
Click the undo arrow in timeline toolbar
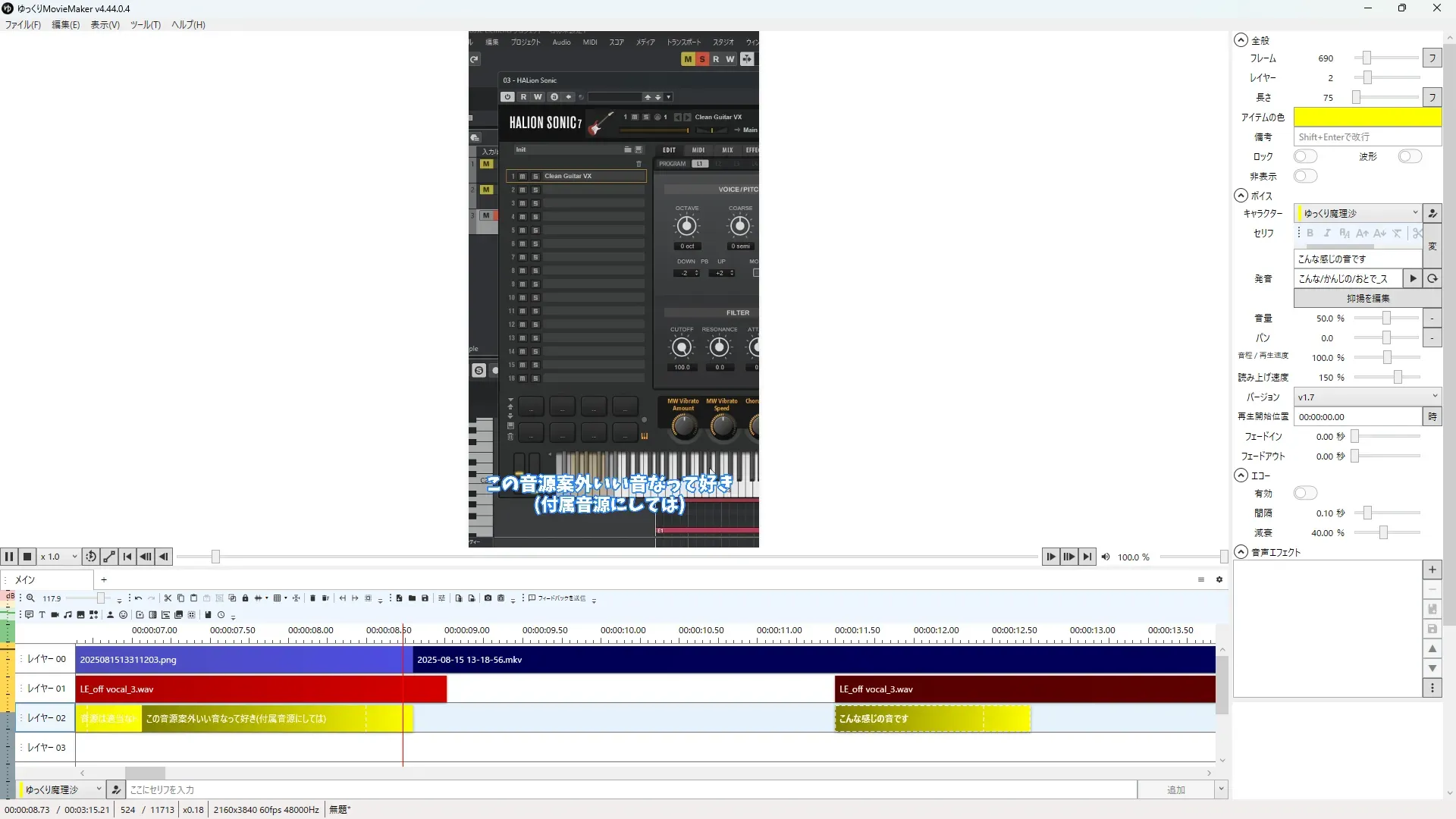pyautogui.click(x=138, y=598)
